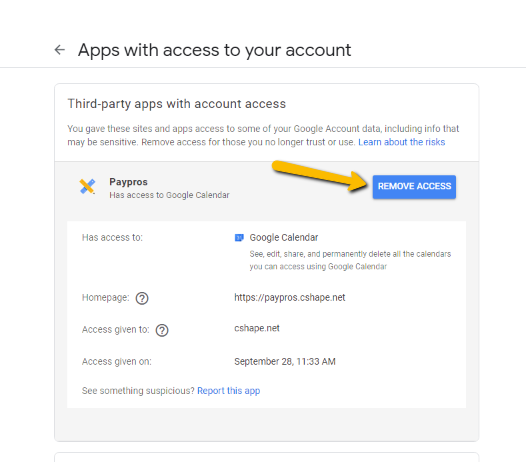Open the 'Report this app' link
This screenshot has height=462, width=526.
point(228,391)
